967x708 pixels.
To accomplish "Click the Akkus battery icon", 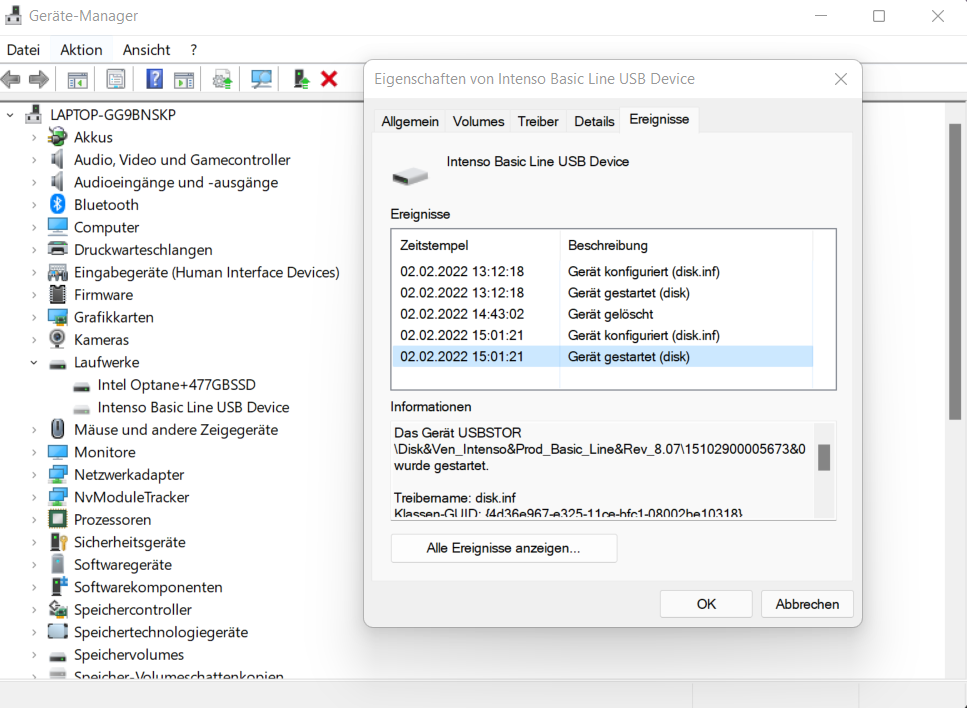I will pos(57,136).
